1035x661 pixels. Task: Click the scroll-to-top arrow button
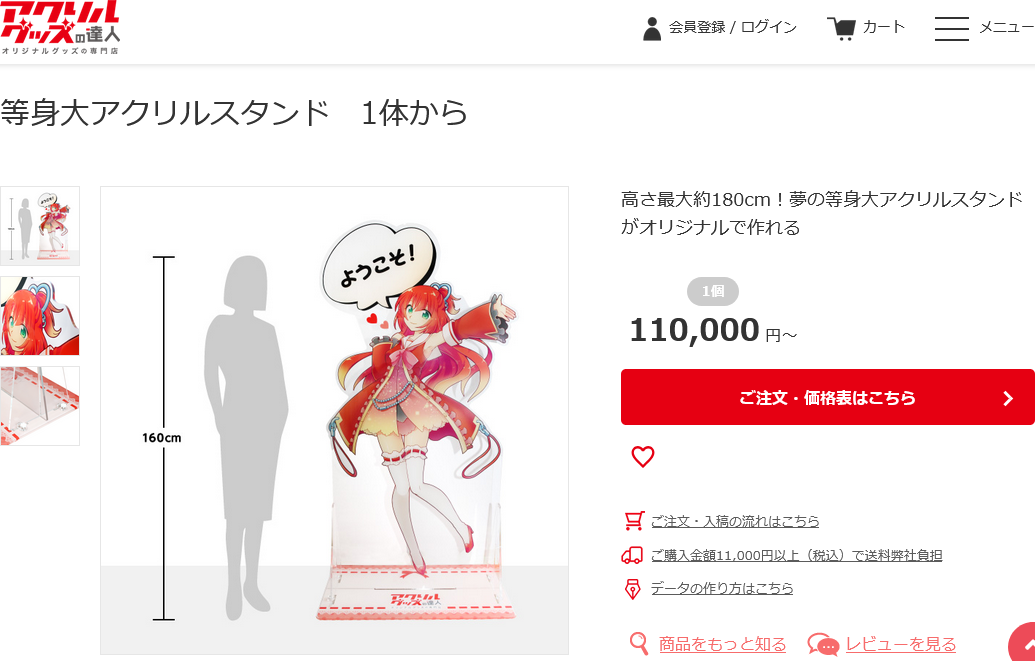tap(1023, 644)
